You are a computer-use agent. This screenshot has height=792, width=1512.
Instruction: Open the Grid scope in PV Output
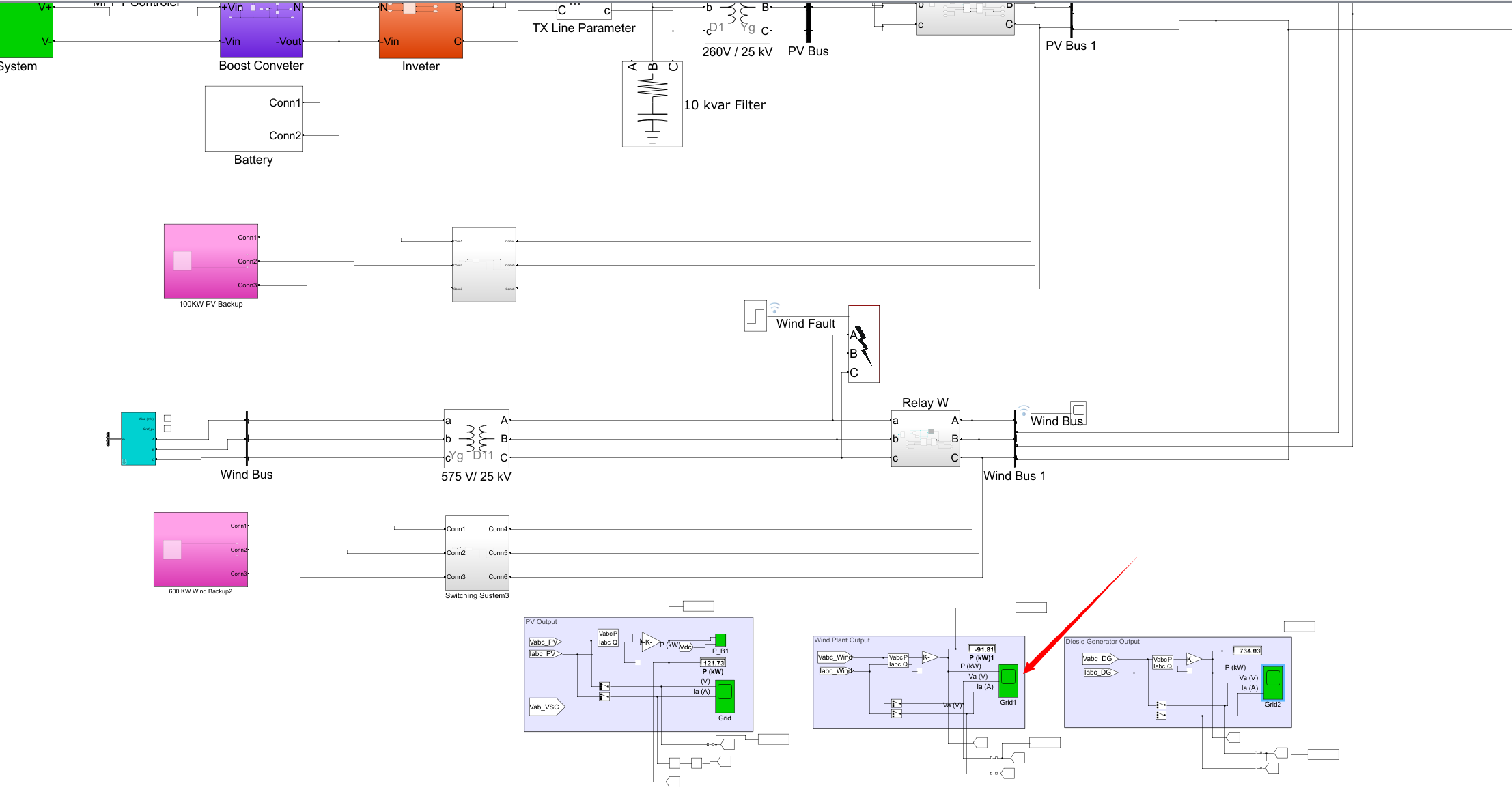725,696
